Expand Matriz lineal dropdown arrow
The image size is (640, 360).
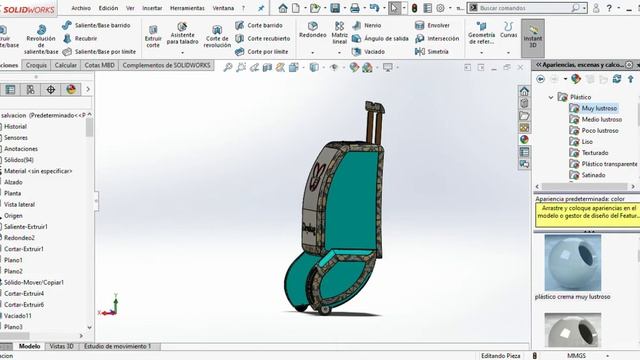click(339, 53)
